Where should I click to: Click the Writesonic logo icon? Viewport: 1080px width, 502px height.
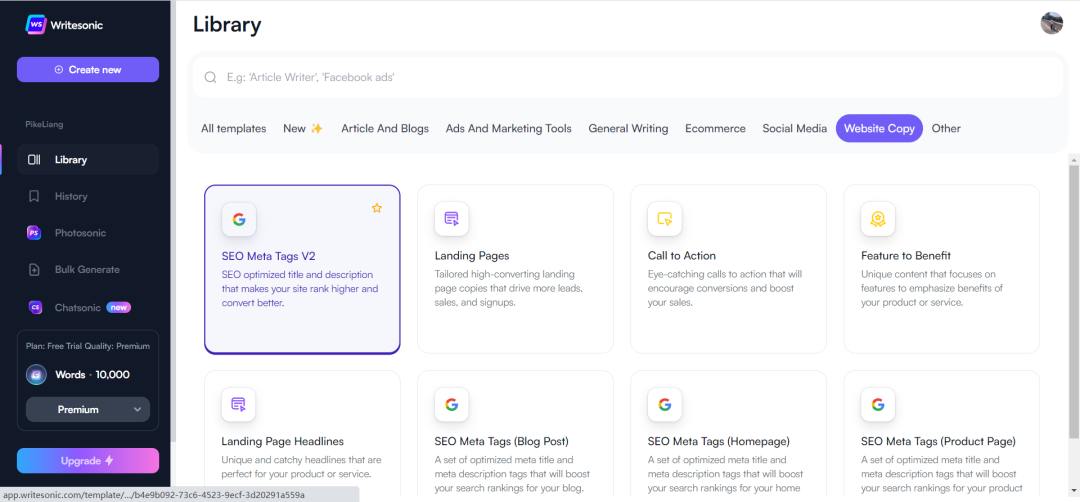(37, 25)
